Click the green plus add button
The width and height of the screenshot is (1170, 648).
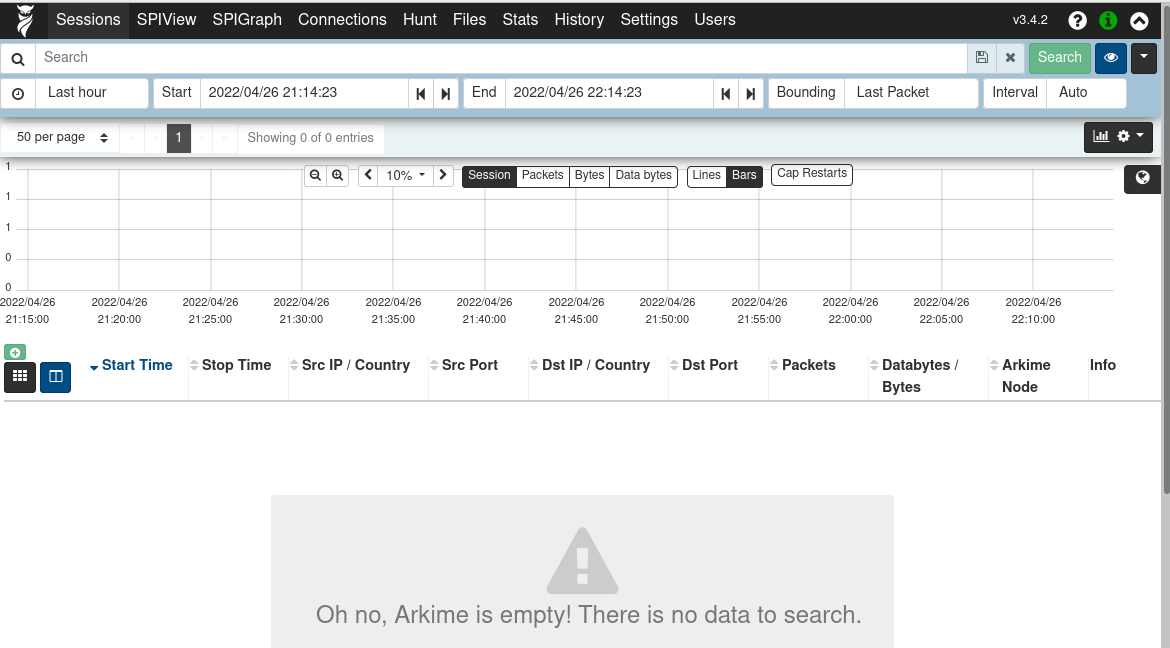[x=15, y=352]
